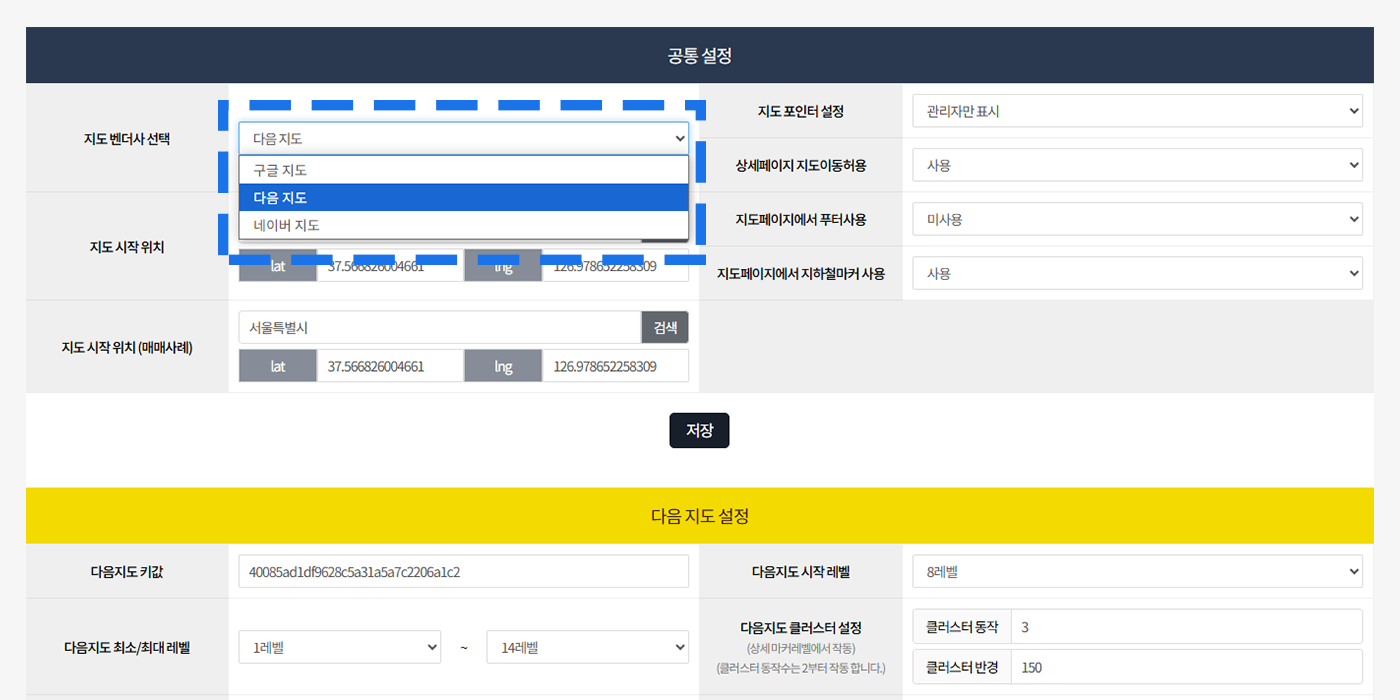Choose the 네이버 지도 option

463,225
